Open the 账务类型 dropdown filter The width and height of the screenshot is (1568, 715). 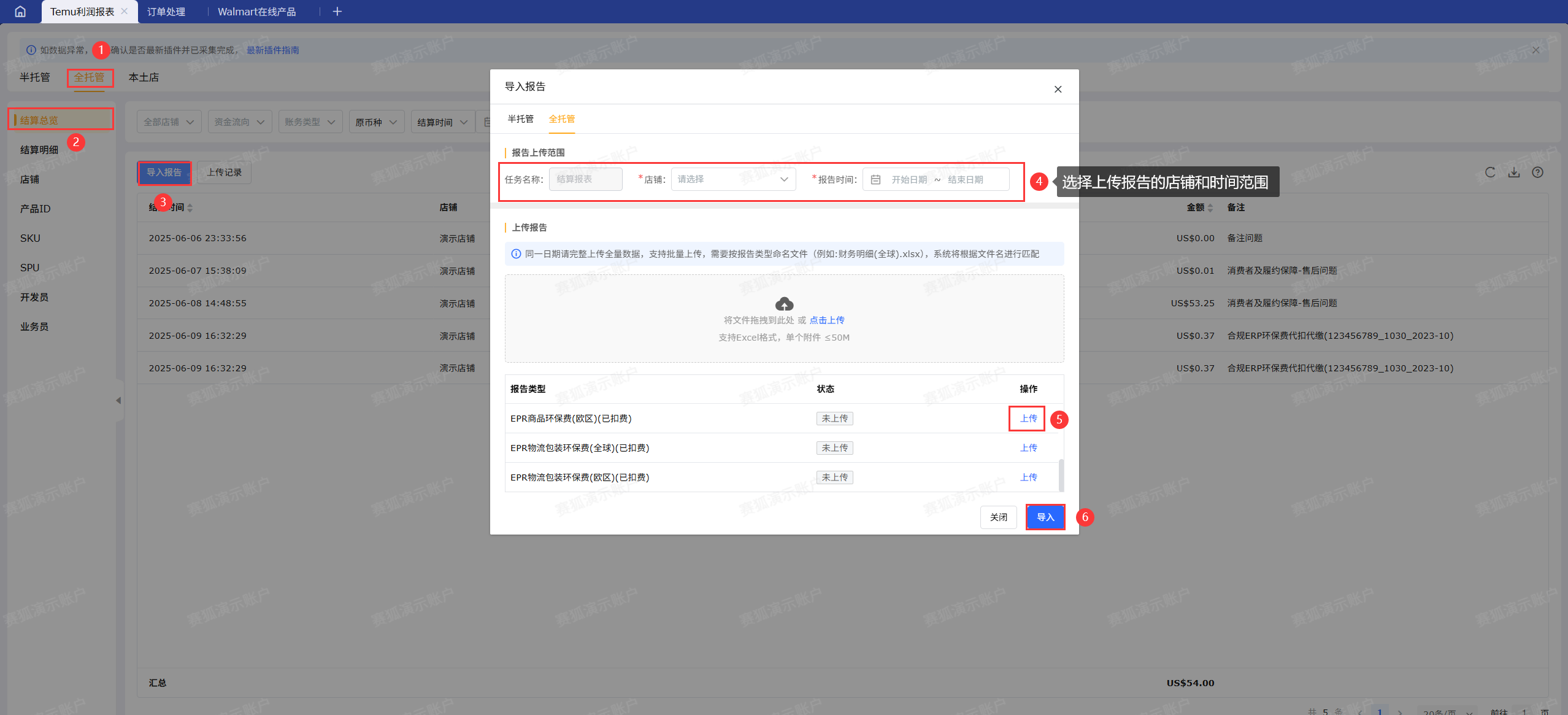pos(310,122)
